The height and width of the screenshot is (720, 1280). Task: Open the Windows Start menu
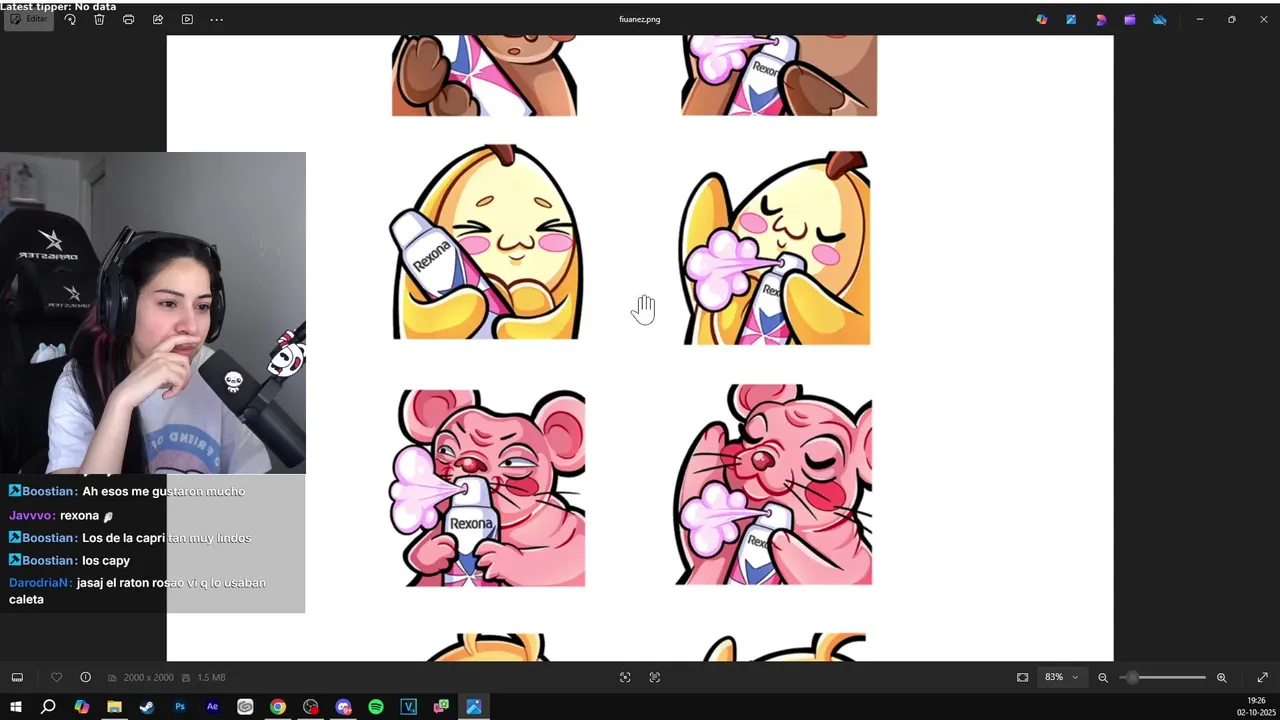point(16,707)
